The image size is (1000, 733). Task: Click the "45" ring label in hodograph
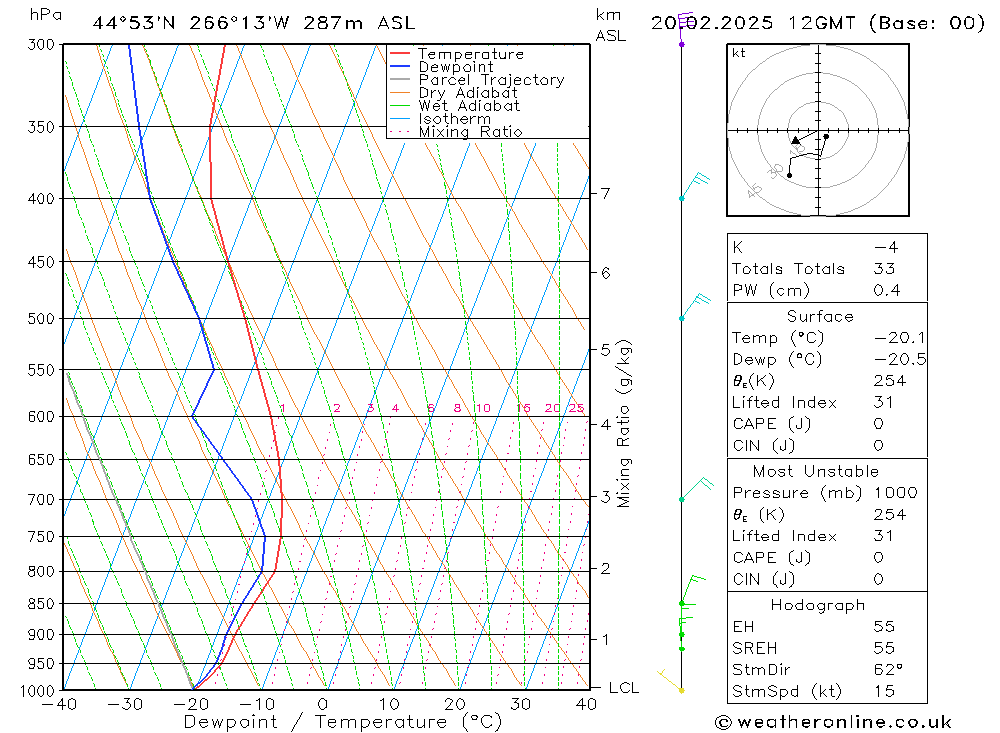click(x=754, y=190)
